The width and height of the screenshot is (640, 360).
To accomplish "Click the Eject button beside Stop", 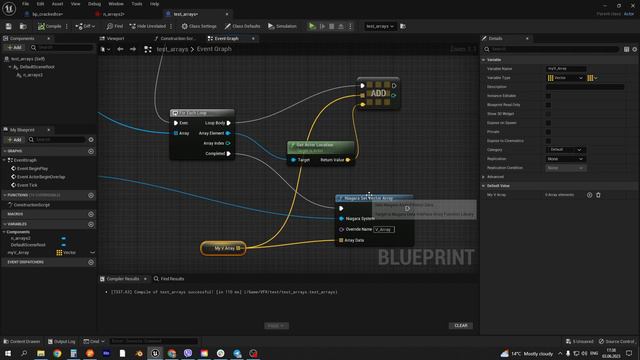I will 341,26.
